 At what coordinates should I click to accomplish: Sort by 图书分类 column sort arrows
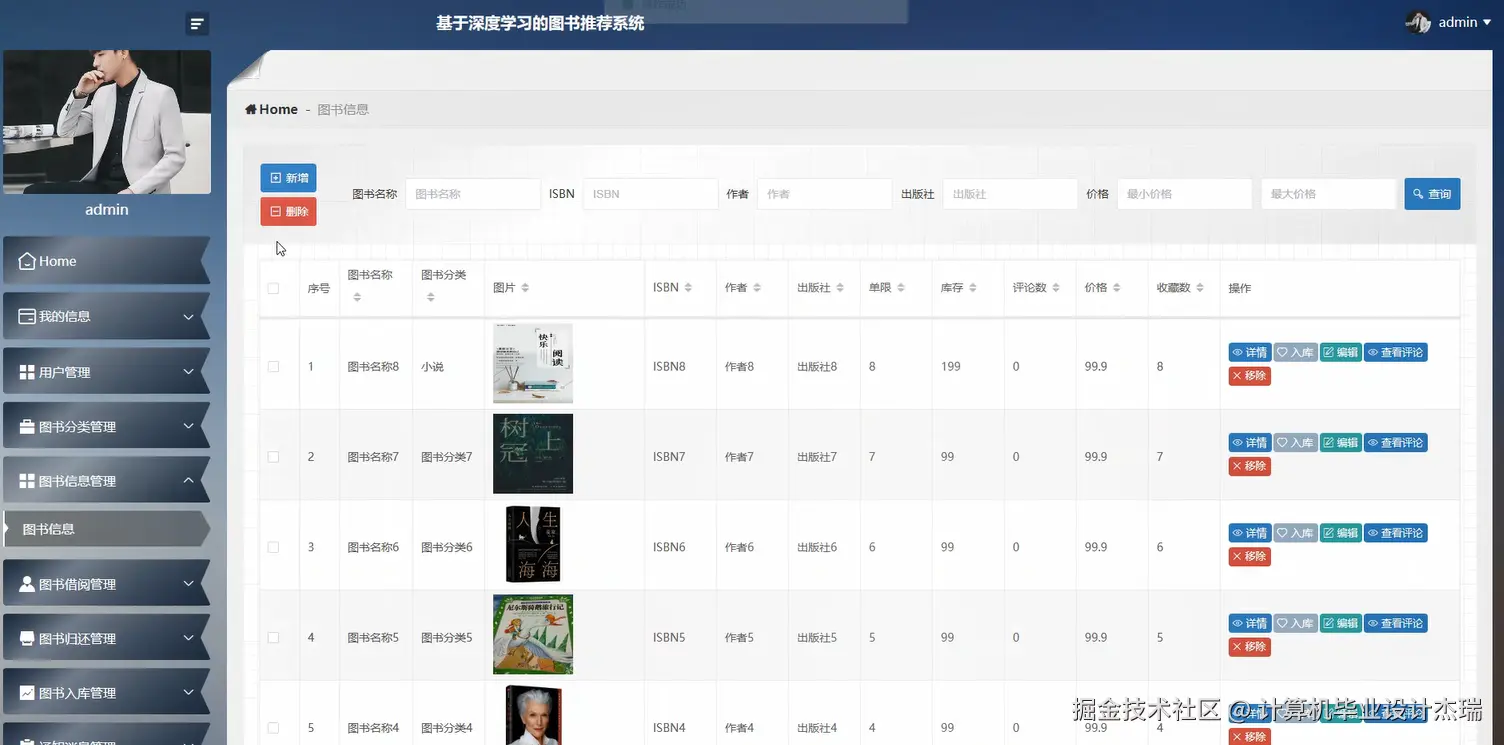tap(431, 298)
